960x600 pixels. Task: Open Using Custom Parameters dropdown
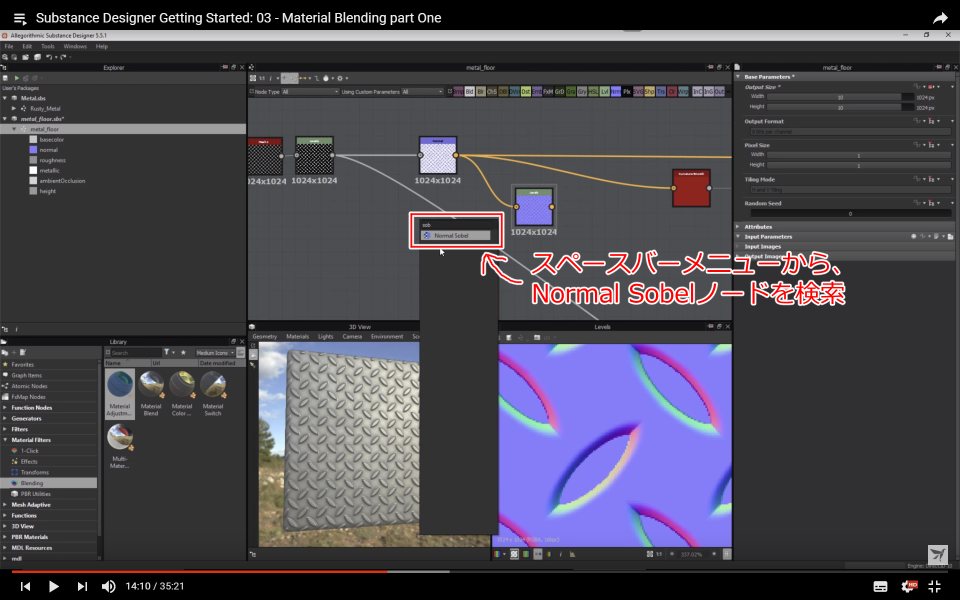(x=422, y=92)
